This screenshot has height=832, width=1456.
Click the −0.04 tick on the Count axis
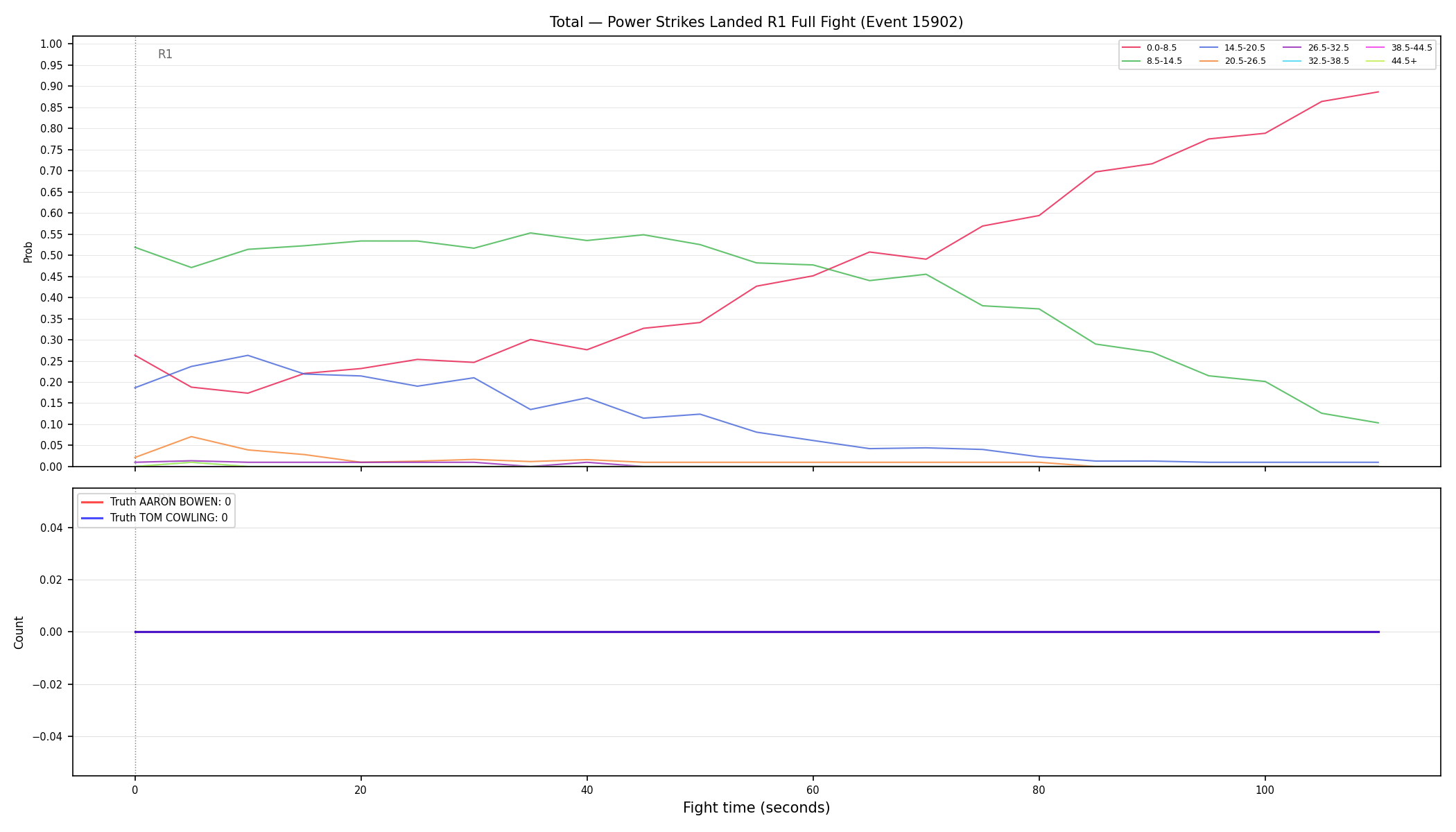click(x=48, y=736)
